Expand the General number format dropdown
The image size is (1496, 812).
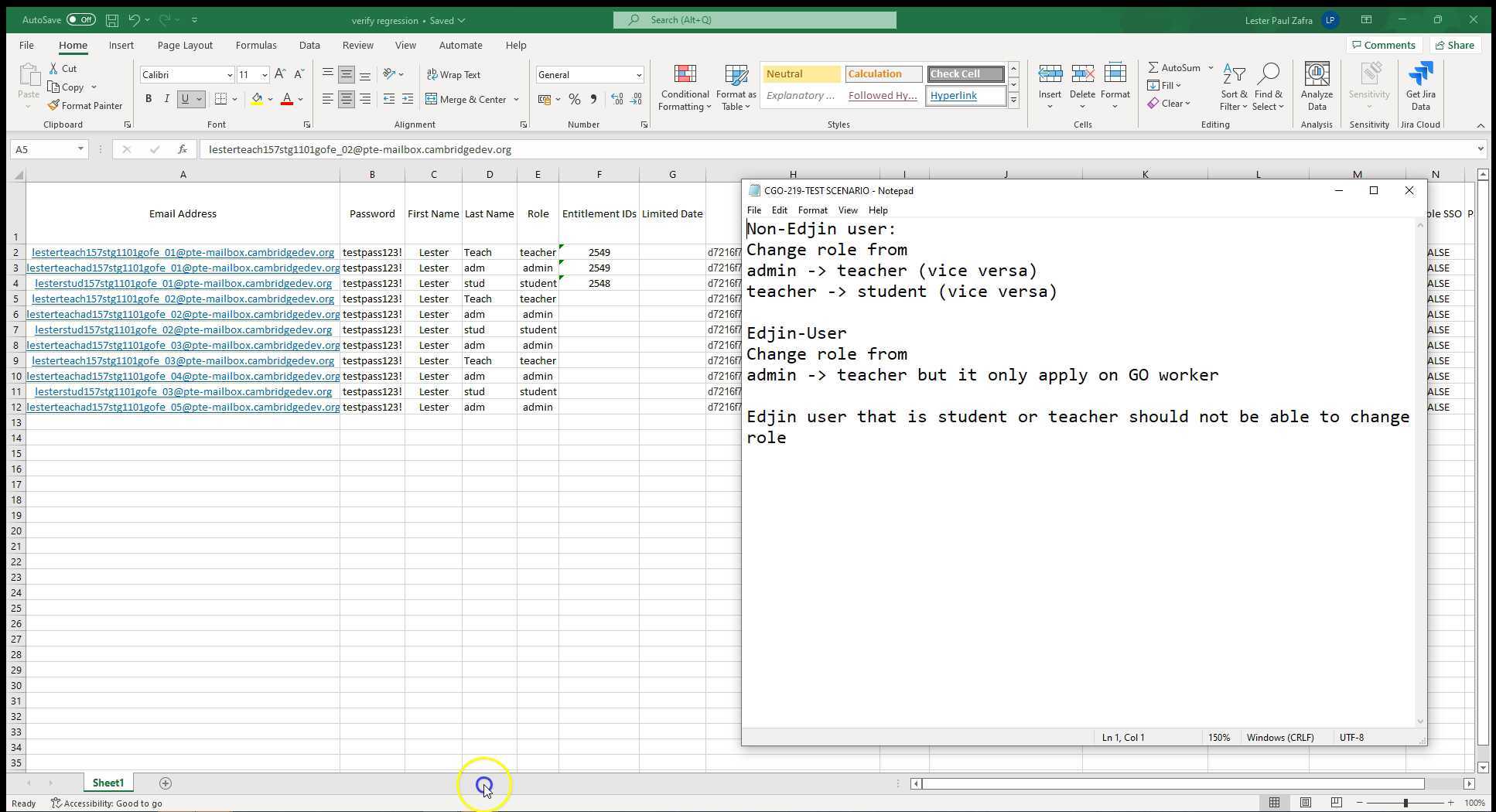pos(639,75)
